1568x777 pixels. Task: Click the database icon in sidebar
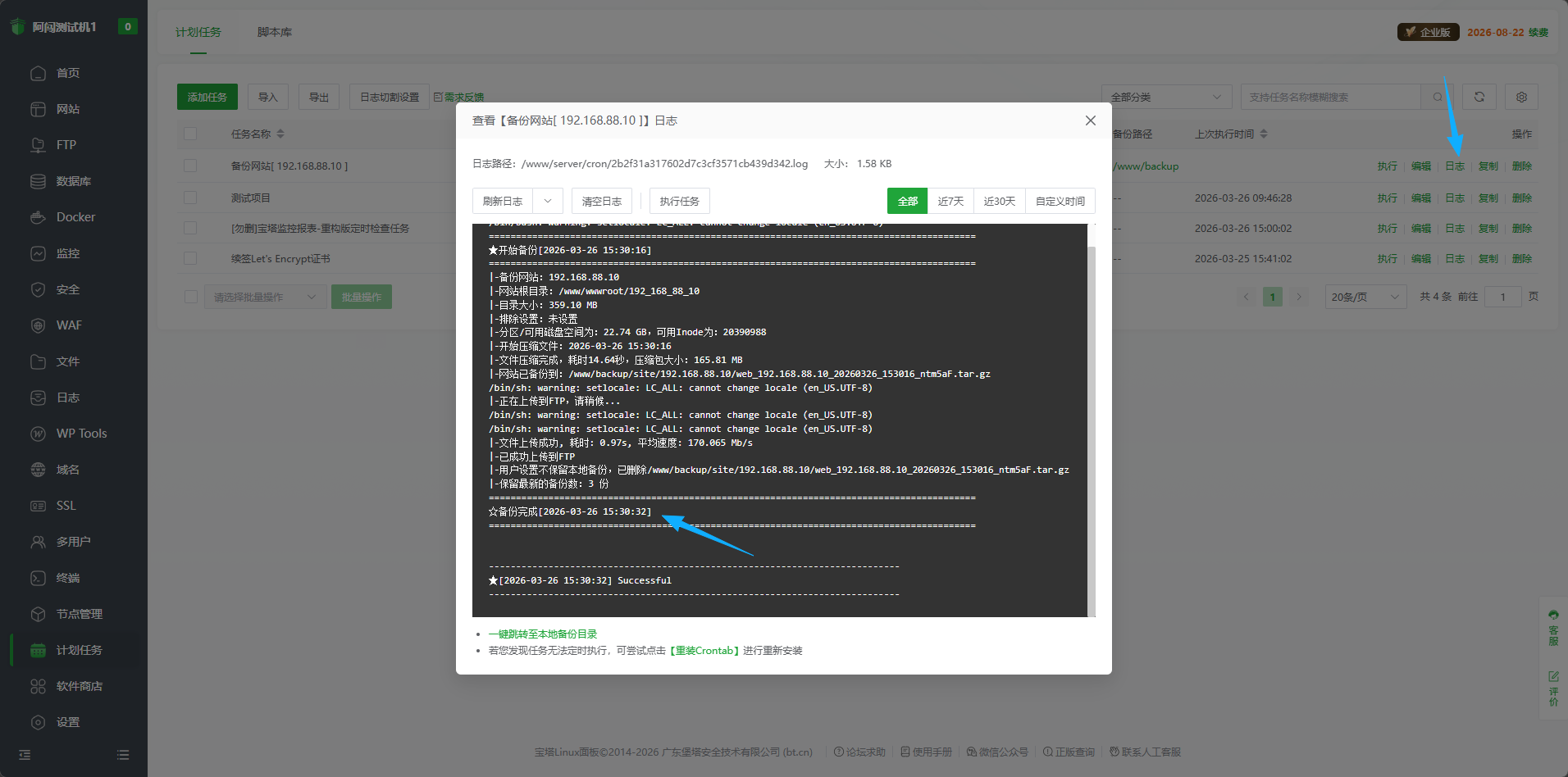[x=38, y=181]
